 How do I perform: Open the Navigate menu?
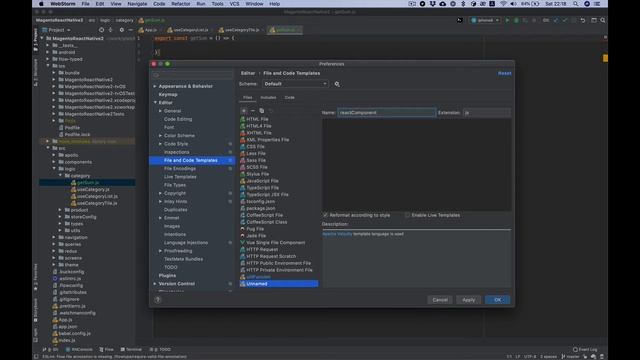tap(137, 4)
